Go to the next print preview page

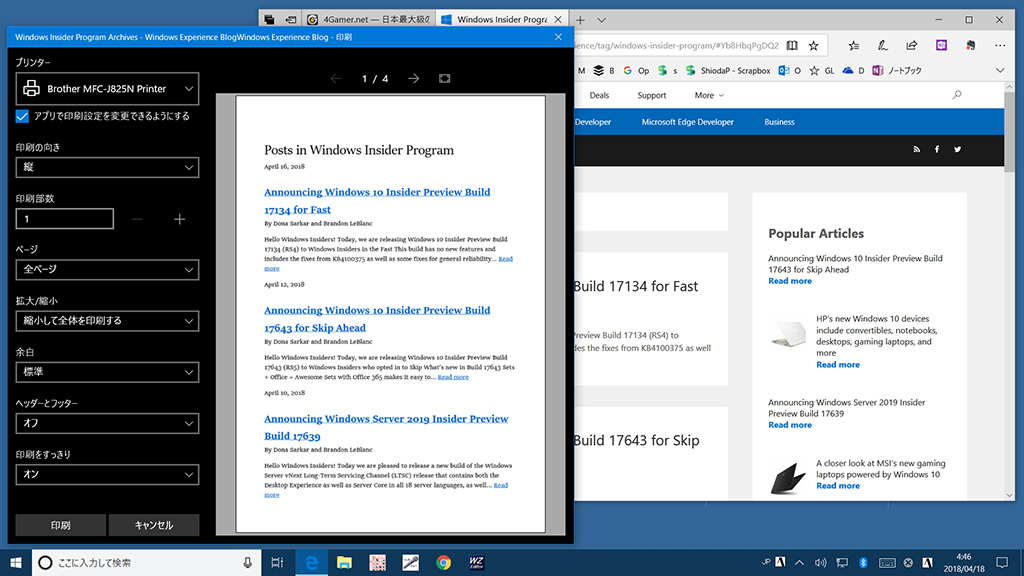coord(413,78)
